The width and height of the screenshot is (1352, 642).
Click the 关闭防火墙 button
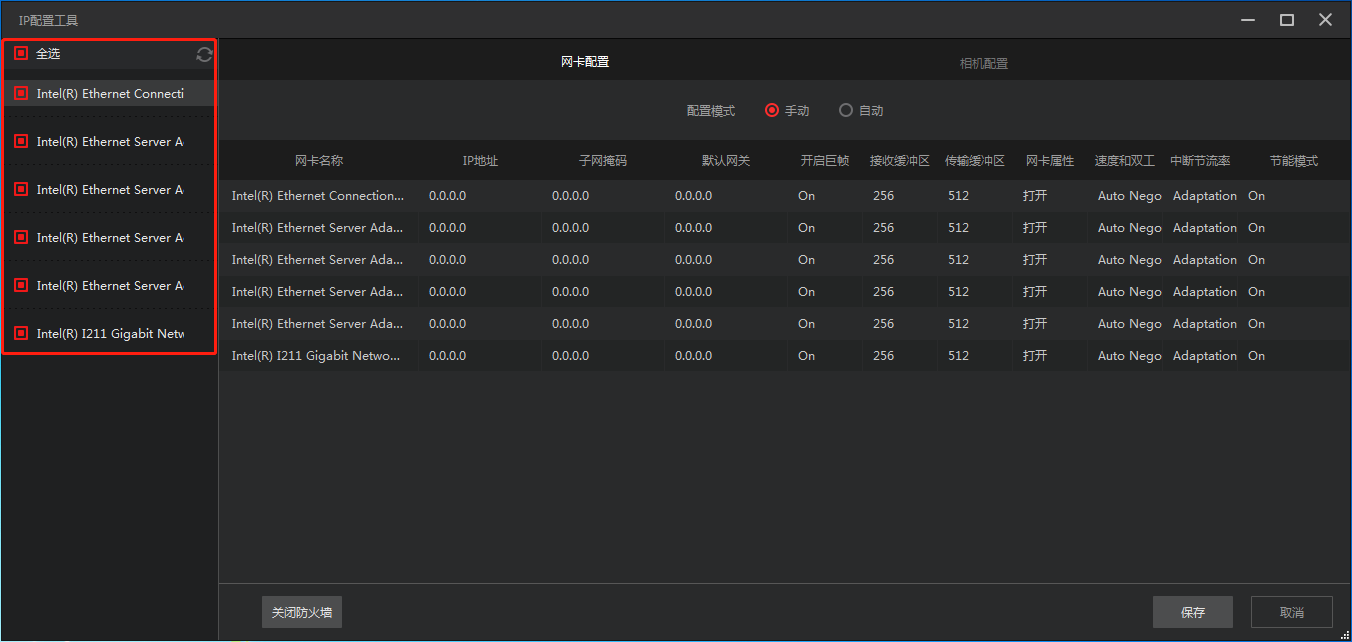click(301, 612)
